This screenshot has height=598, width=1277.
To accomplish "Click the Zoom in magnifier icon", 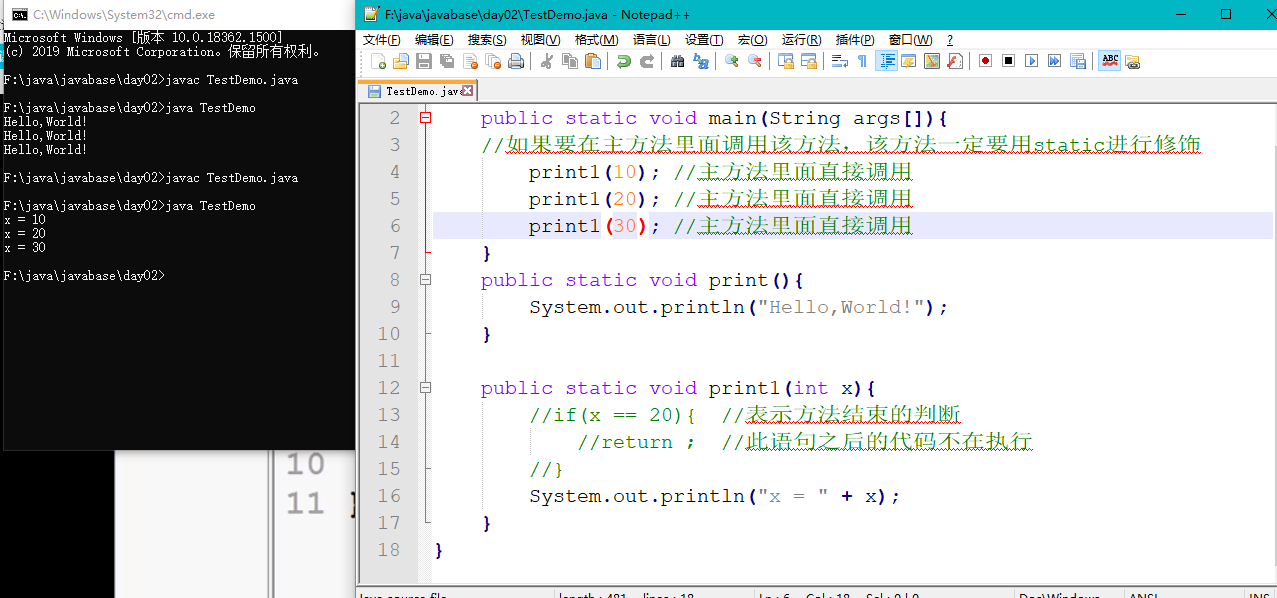I will pyautogui.click(x=731, y=61).
